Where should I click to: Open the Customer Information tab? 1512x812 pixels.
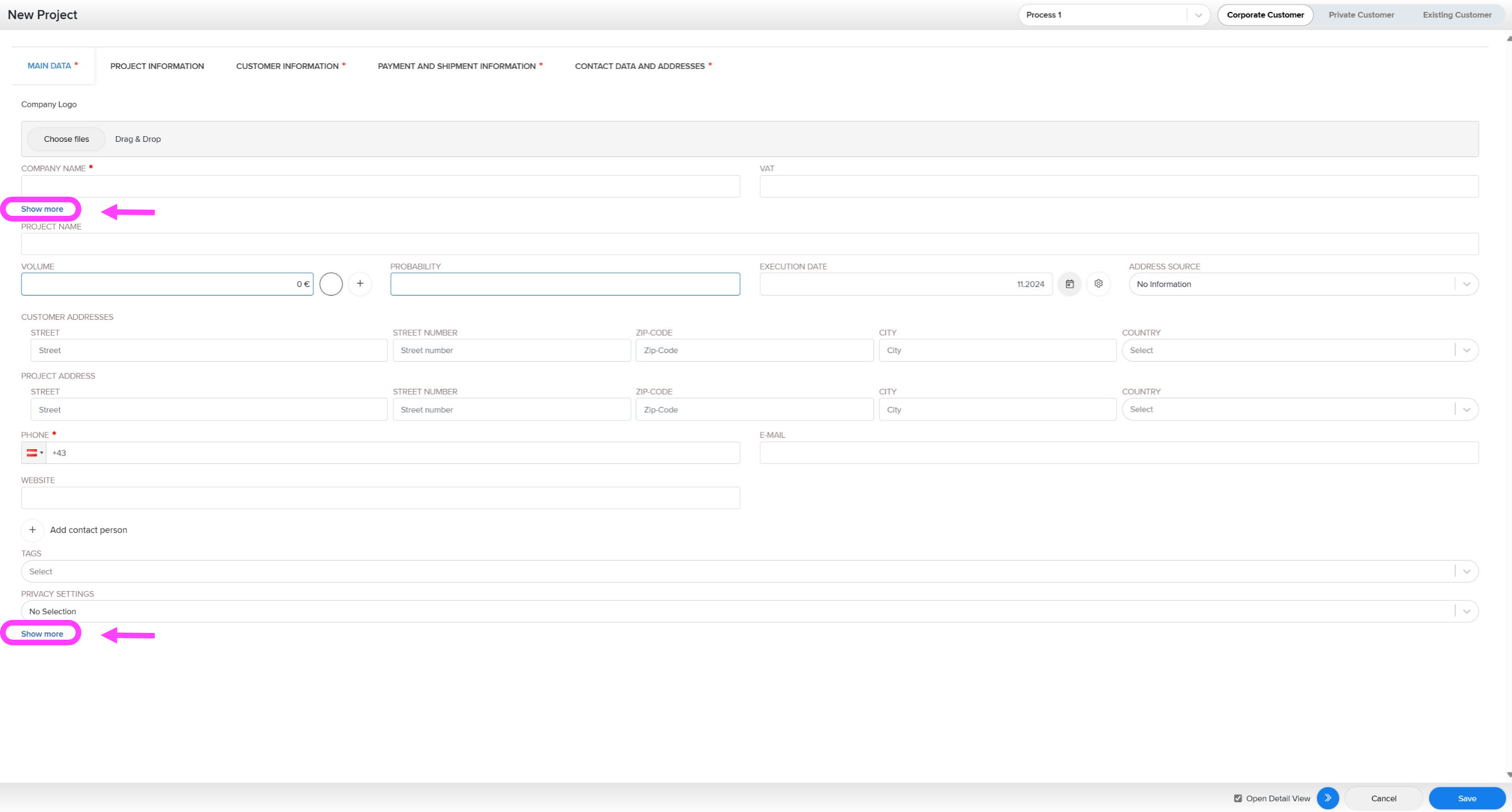tap(290, 66)
